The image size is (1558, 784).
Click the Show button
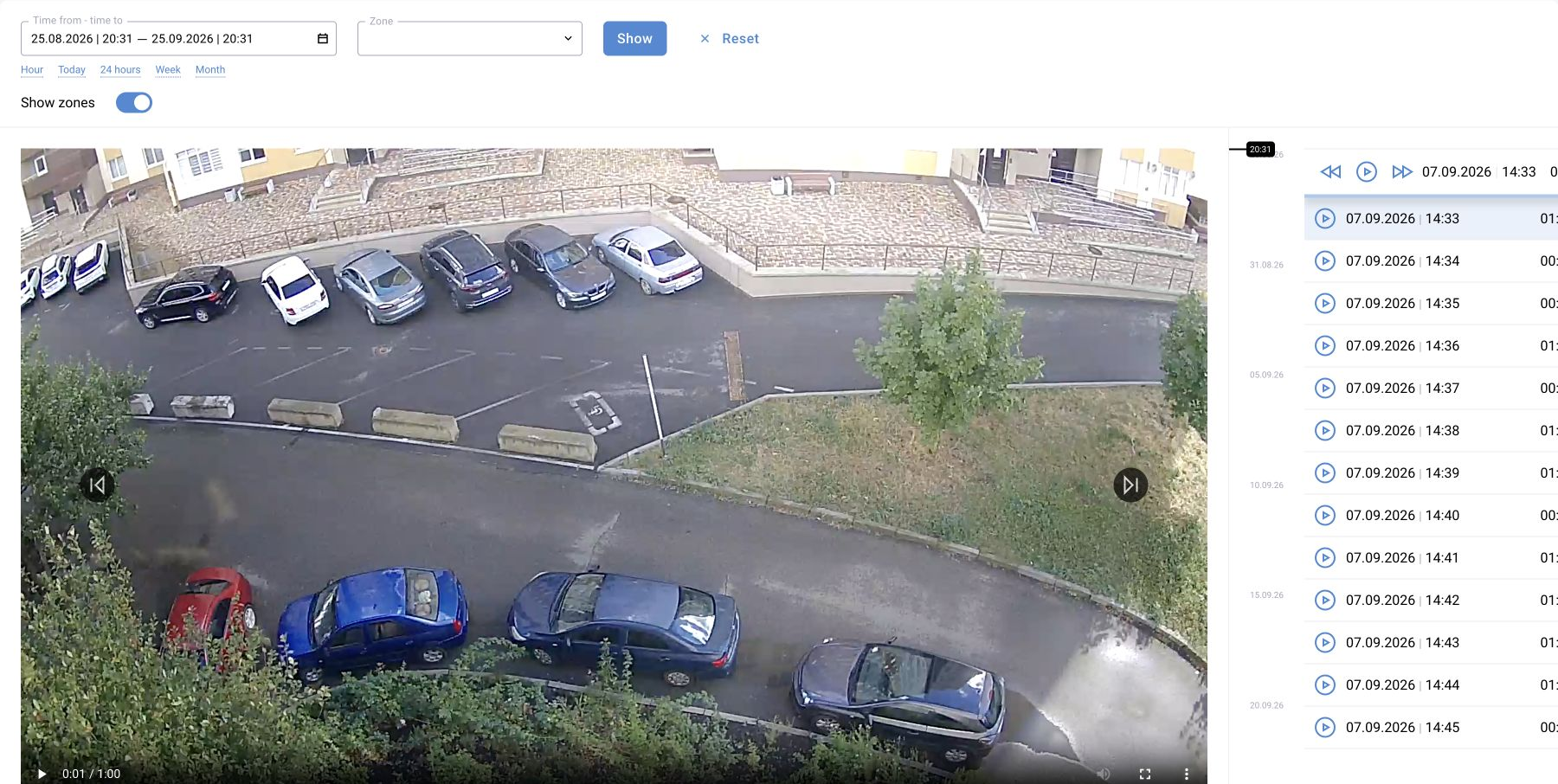[x=634, y=39]
